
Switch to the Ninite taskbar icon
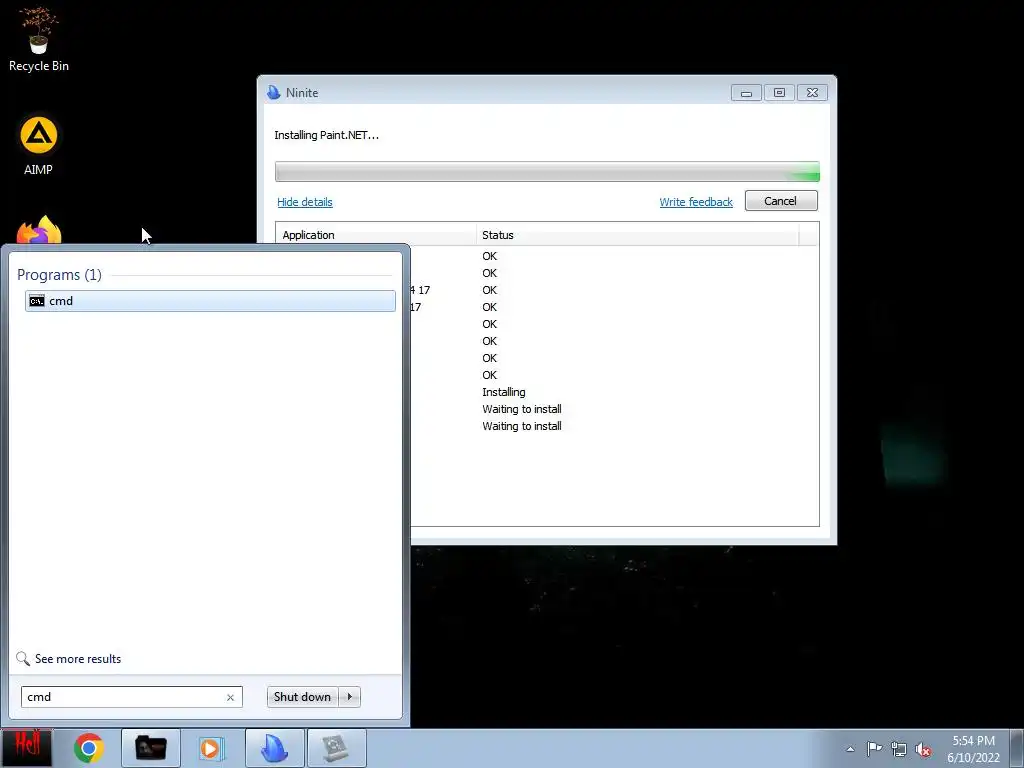274,748
